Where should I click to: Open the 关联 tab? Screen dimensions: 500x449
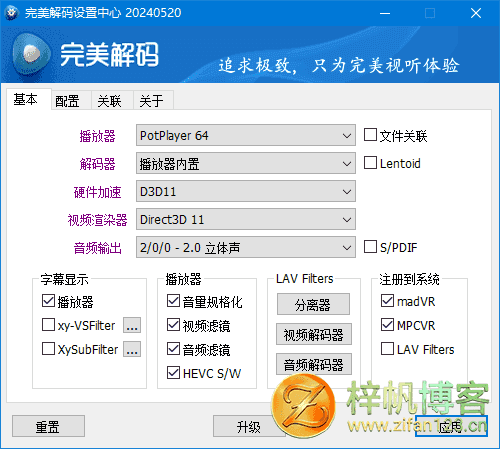[x=112, y=100]
